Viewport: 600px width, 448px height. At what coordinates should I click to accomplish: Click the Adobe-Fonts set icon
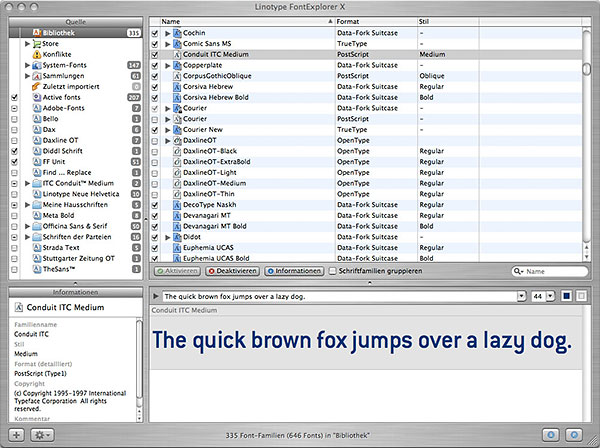37,108
